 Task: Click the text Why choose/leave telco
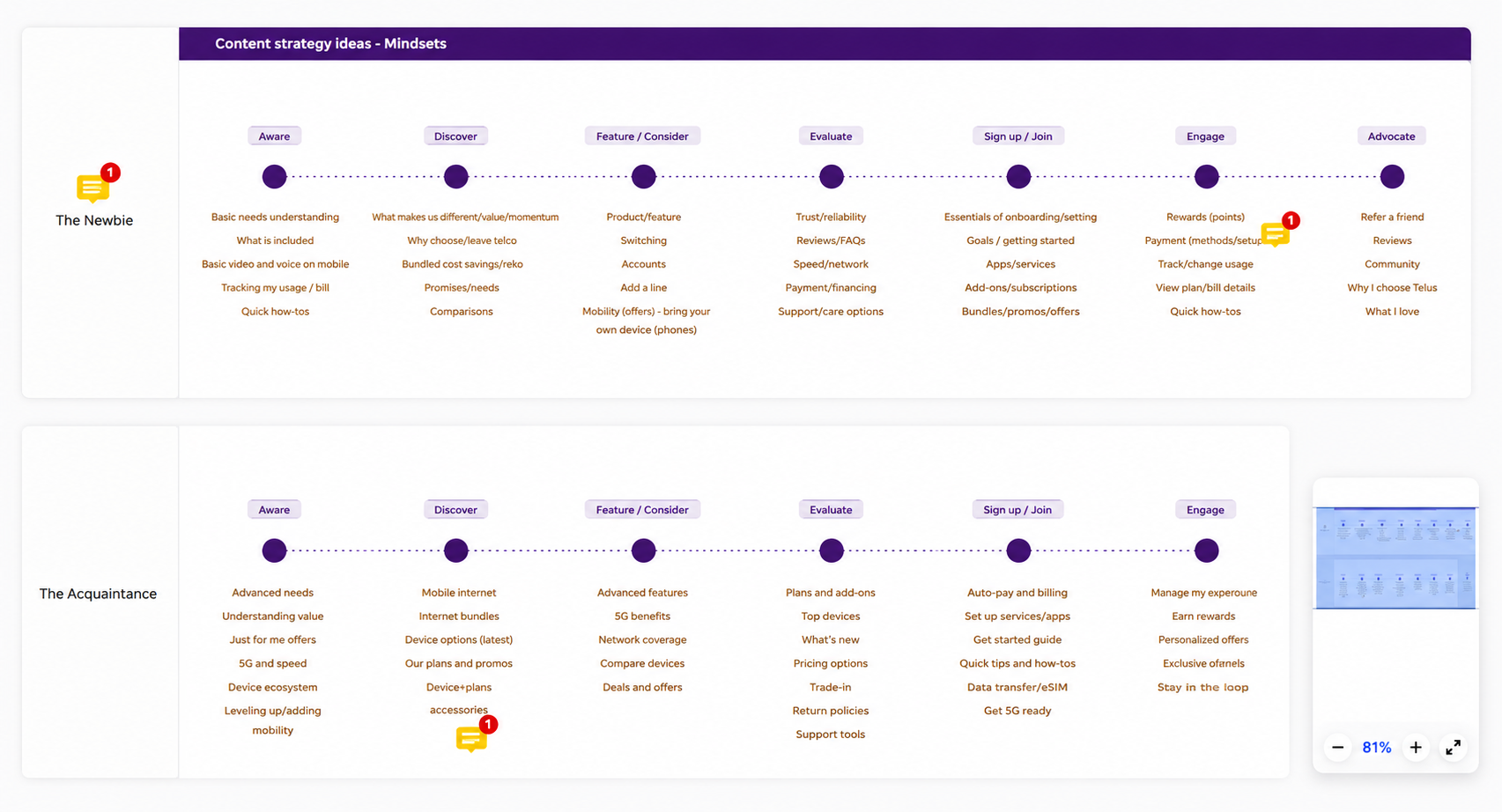coord(462,240)
